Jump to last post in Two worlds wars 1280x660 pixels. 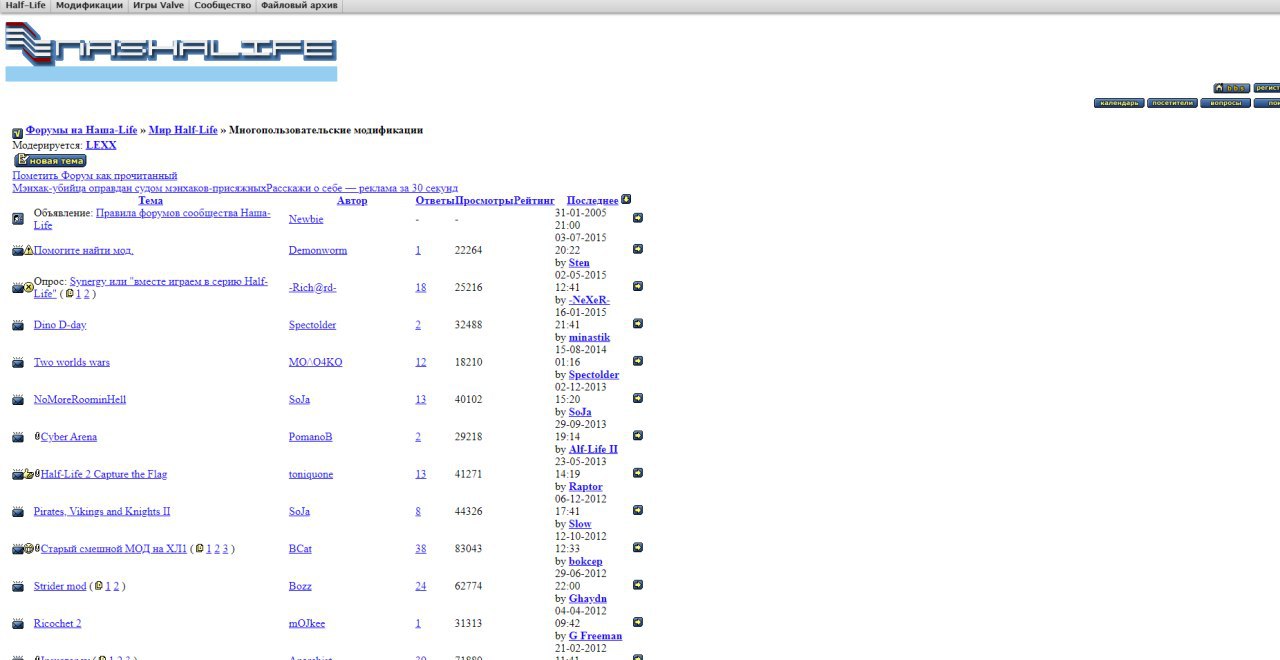coord(638,361)
